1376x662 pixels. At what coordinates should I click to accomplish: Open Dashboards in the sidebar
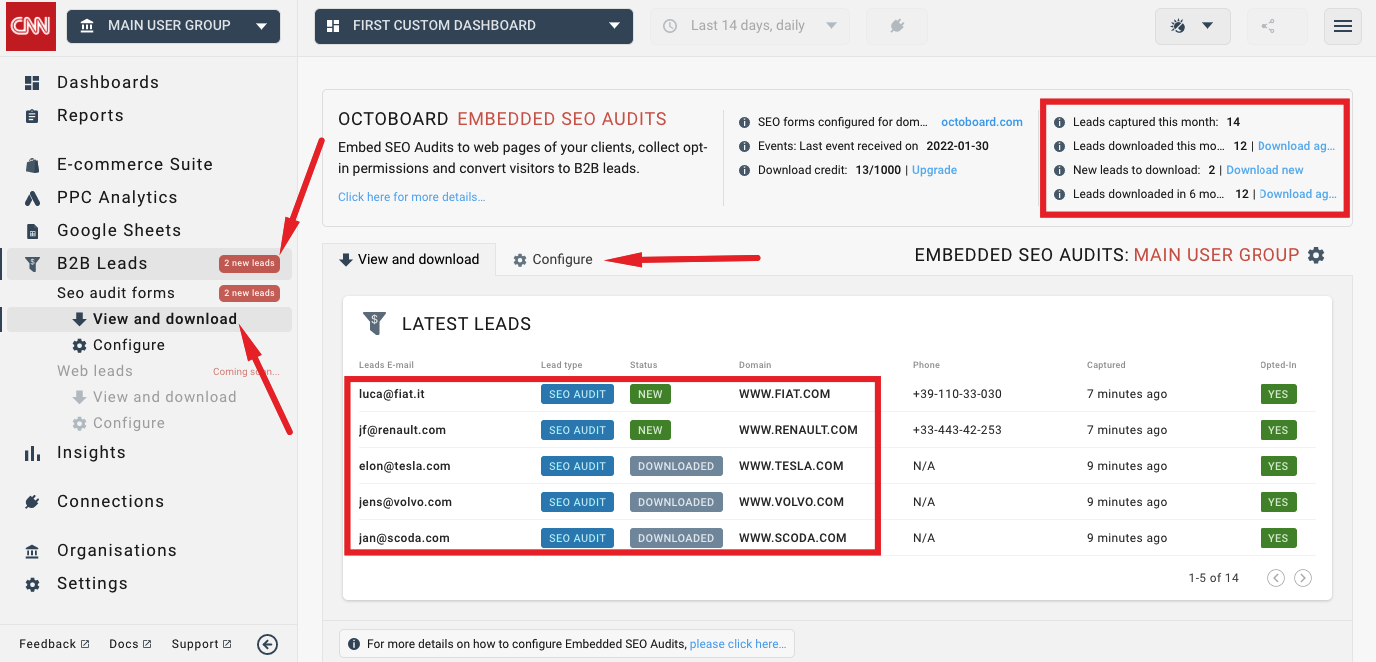point(108,82)
